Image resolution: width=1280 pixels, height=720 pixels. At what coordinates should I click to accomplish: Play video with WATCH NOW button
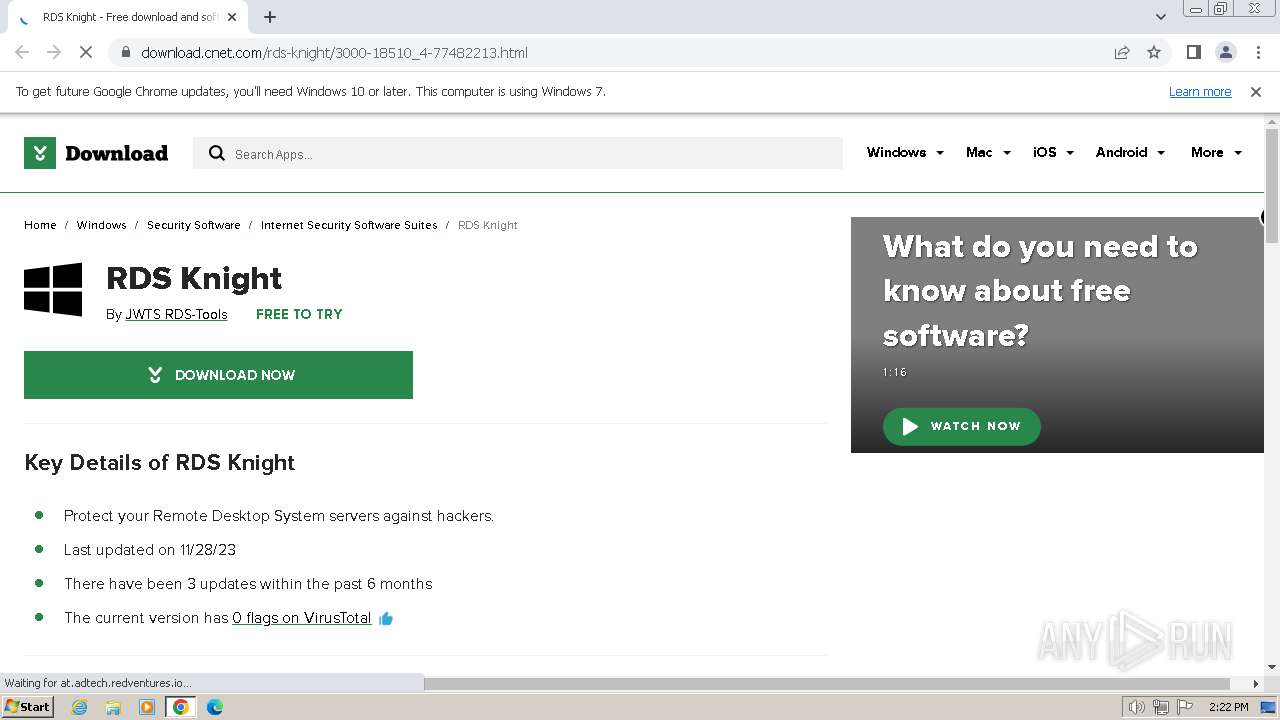click(x=961, y=426)
